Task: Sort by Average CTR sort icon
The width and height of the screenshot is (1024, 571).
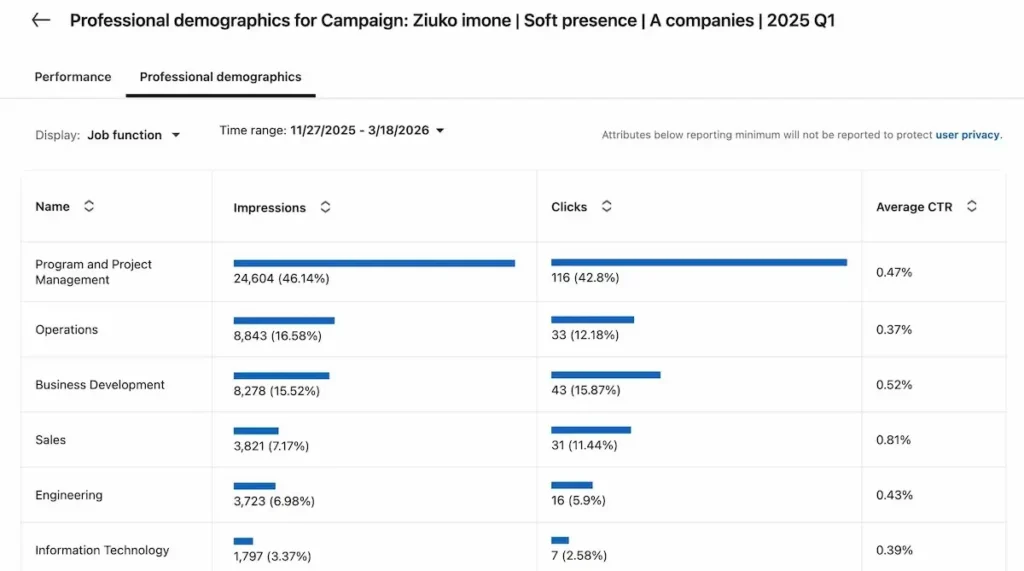Action: point(971,207)
